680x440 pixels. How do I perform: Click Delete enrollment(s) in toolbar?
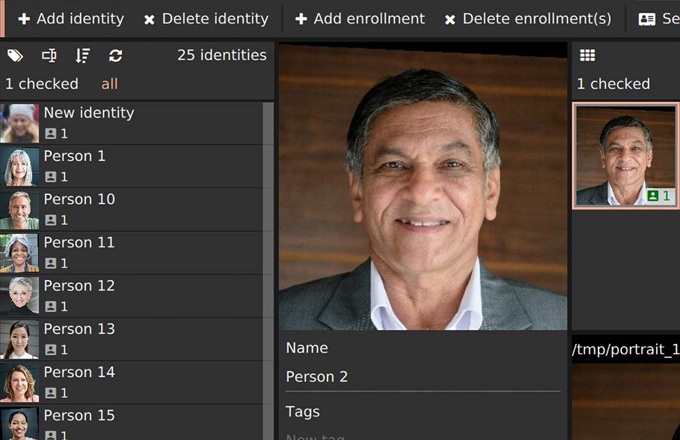coord(527,19)
